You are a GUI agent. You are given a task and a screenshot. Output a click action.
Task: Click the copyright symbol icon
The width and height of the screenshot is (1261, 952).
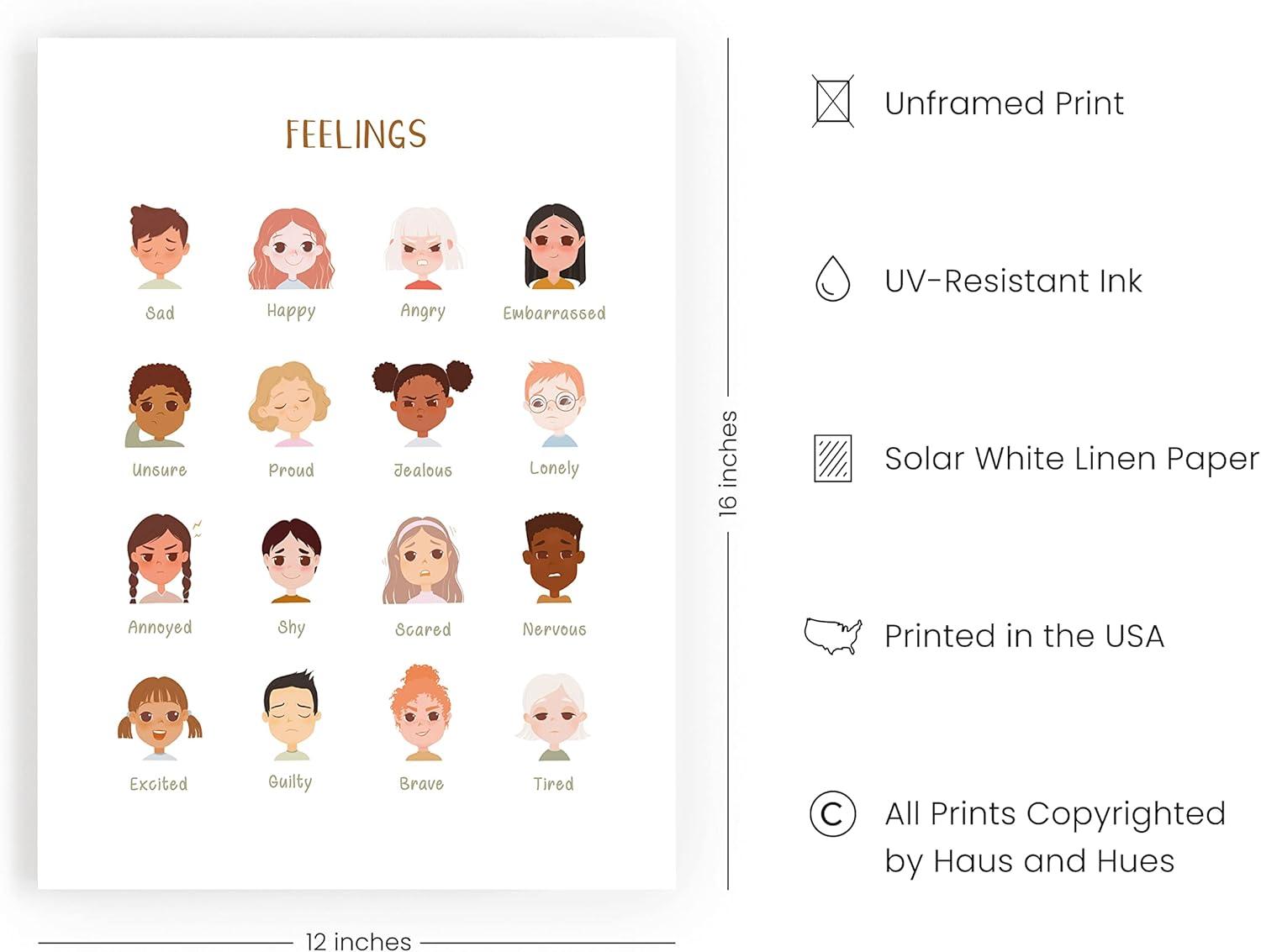pyautogui.click(x=832, y=813)
